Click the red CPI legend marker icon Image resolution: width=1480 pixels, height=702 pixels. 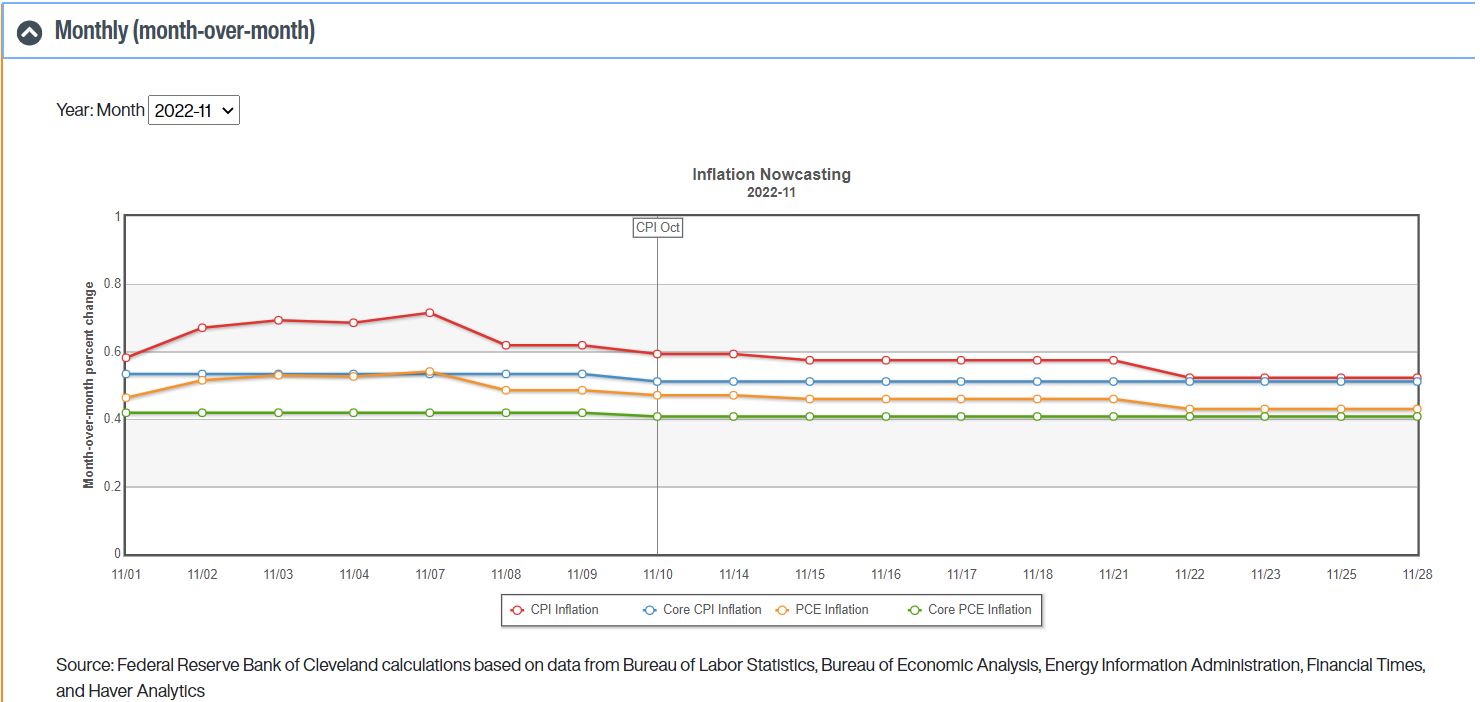tap(517, 609)
